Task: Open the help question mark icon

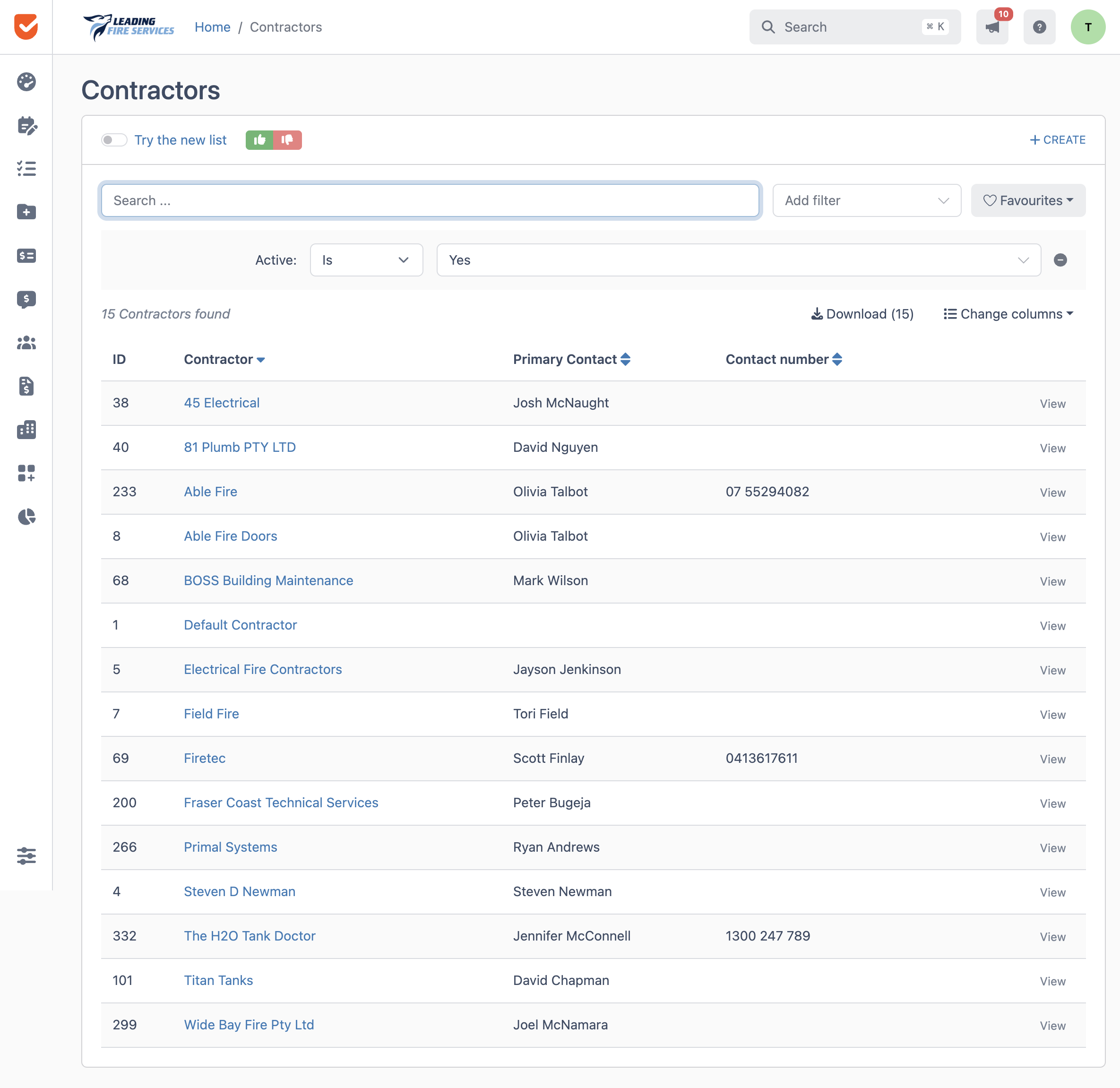Action: [1040, 27]
